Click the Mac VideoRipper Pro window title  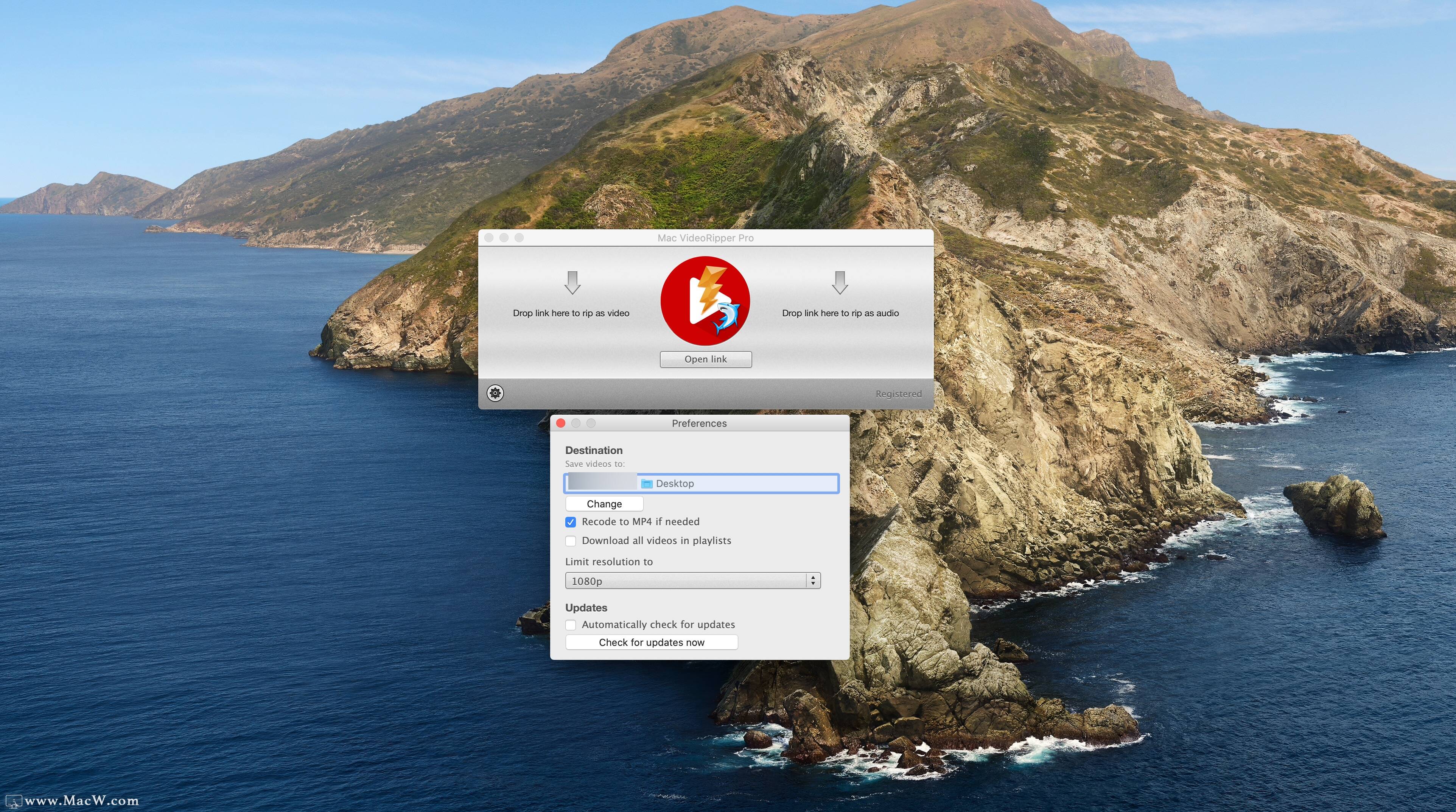(705, 238)
